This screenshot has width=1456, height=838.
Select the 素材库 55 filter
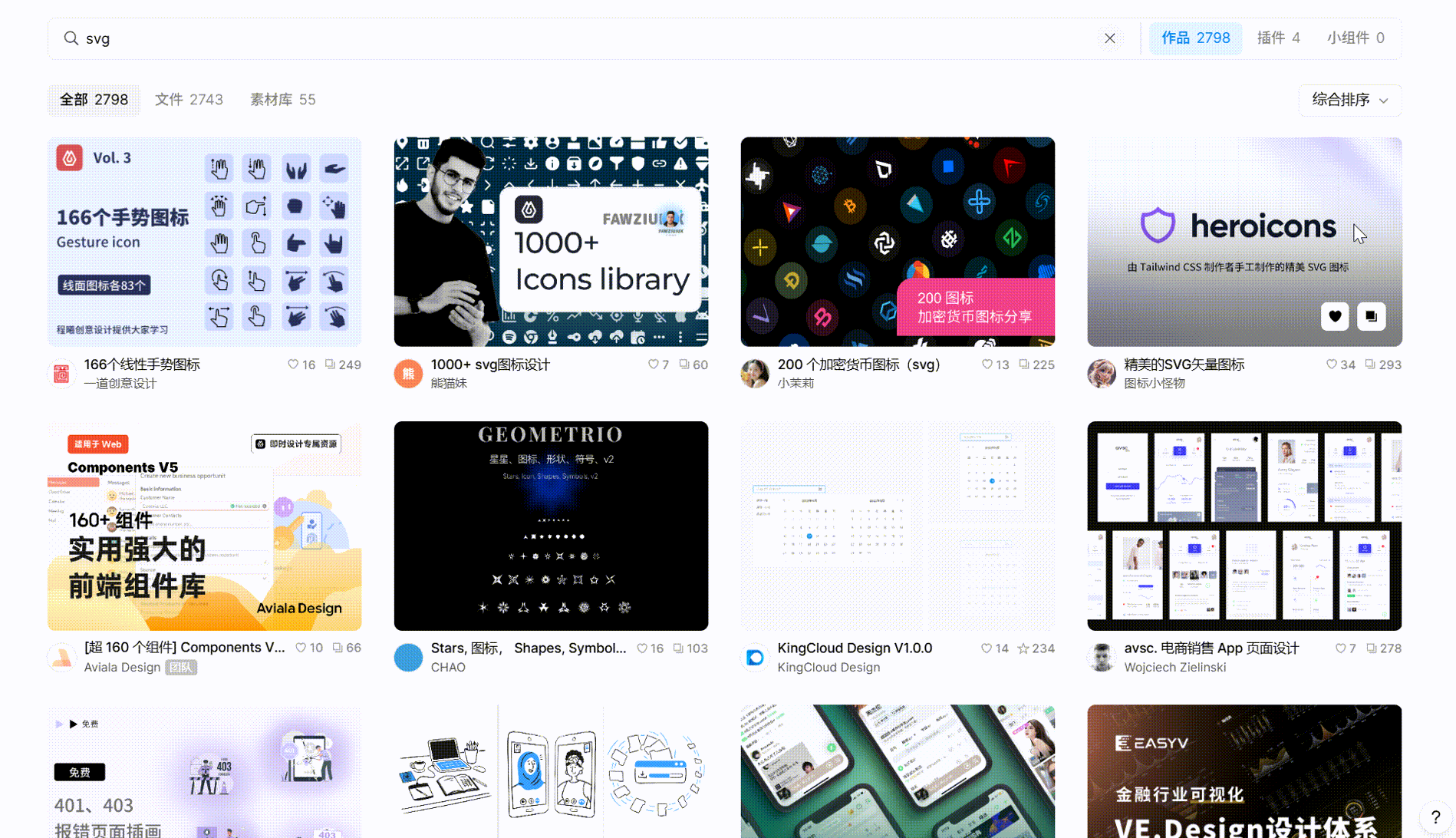(283, 100)
